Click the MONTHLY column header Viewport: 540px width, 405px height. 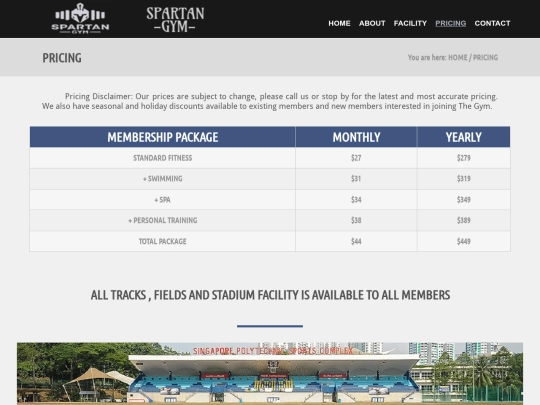tap(356, 137)
